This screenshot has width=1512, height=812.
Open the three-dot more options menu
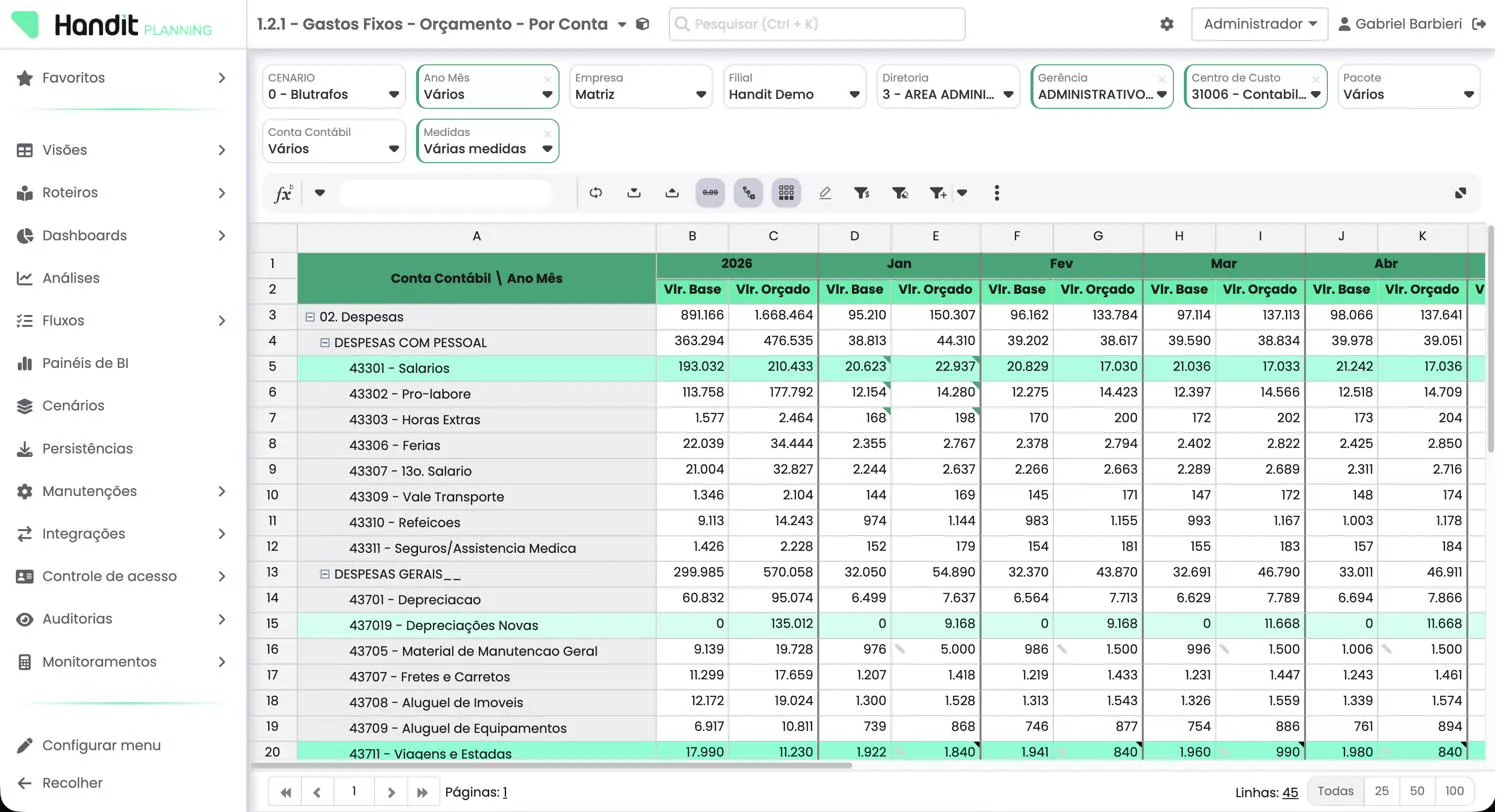pyautogui.click(x=997, y=193)
